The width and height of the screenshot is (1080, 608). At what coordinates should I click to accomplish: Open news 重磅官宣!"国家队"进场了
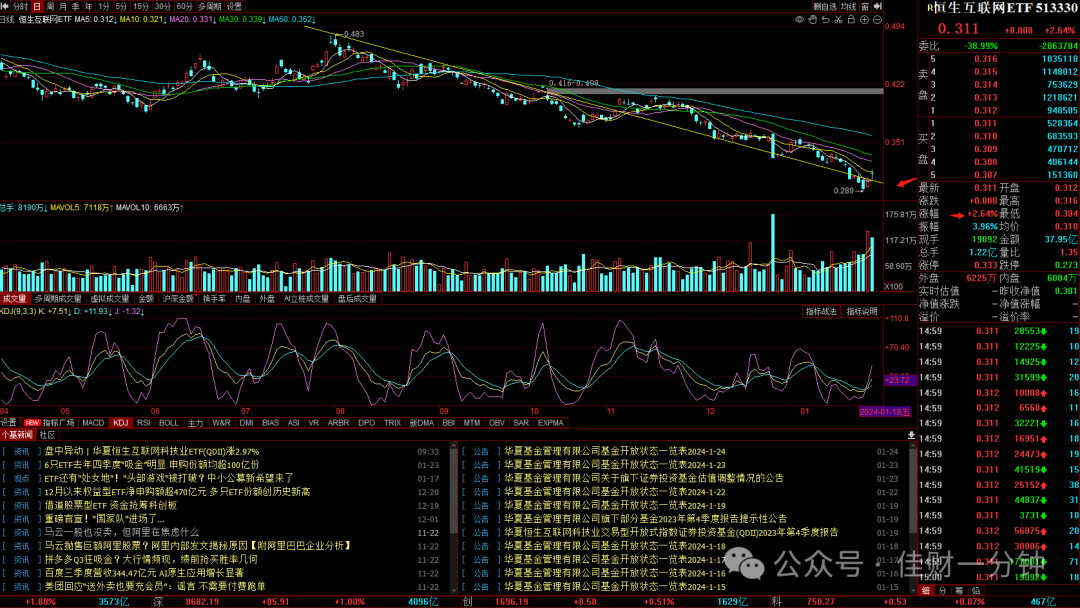pos(105,519)
